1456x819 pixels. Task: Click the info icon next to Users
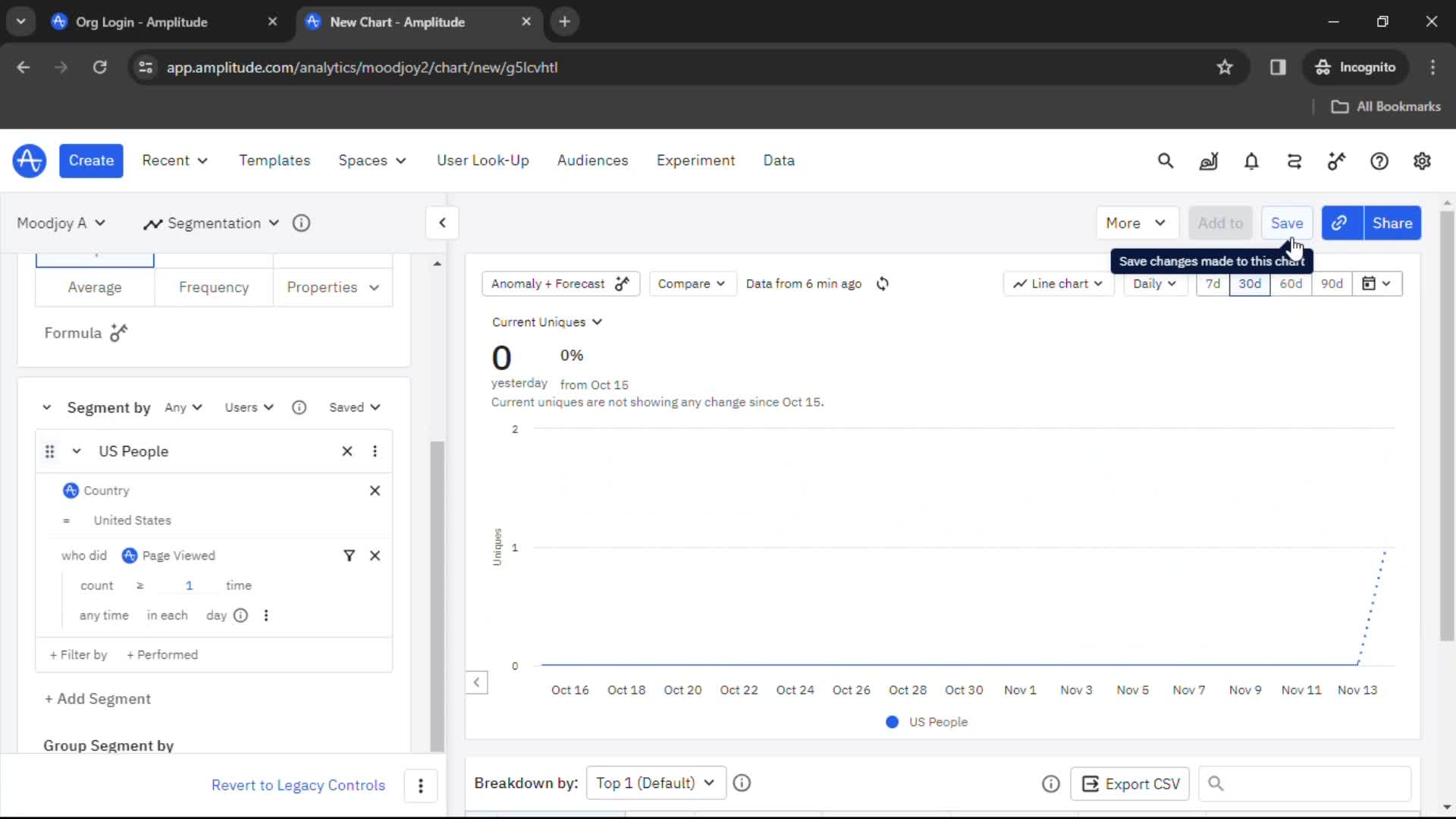pos(300,407)
